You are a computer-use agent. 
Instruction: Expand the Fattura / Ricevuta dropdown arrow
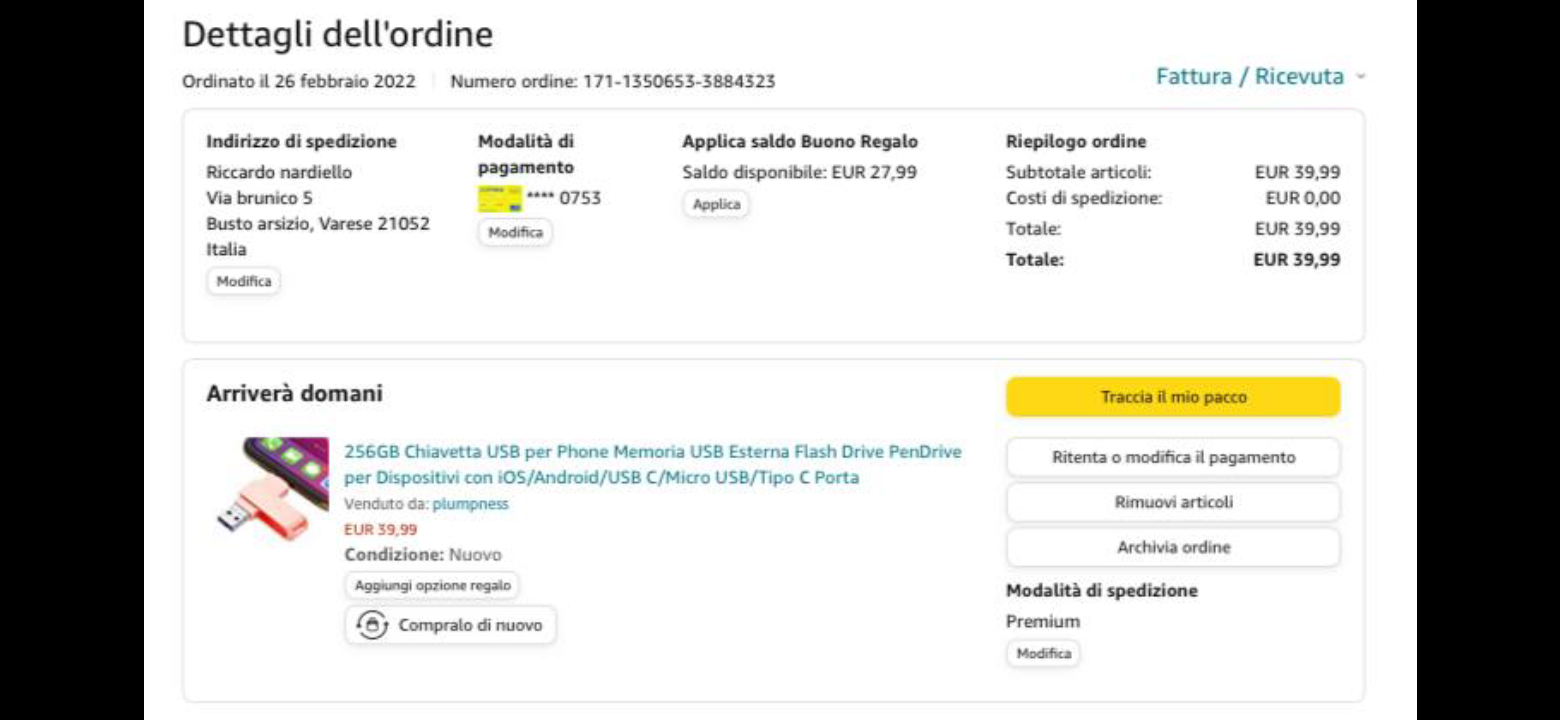click(x=1361, y=77)
